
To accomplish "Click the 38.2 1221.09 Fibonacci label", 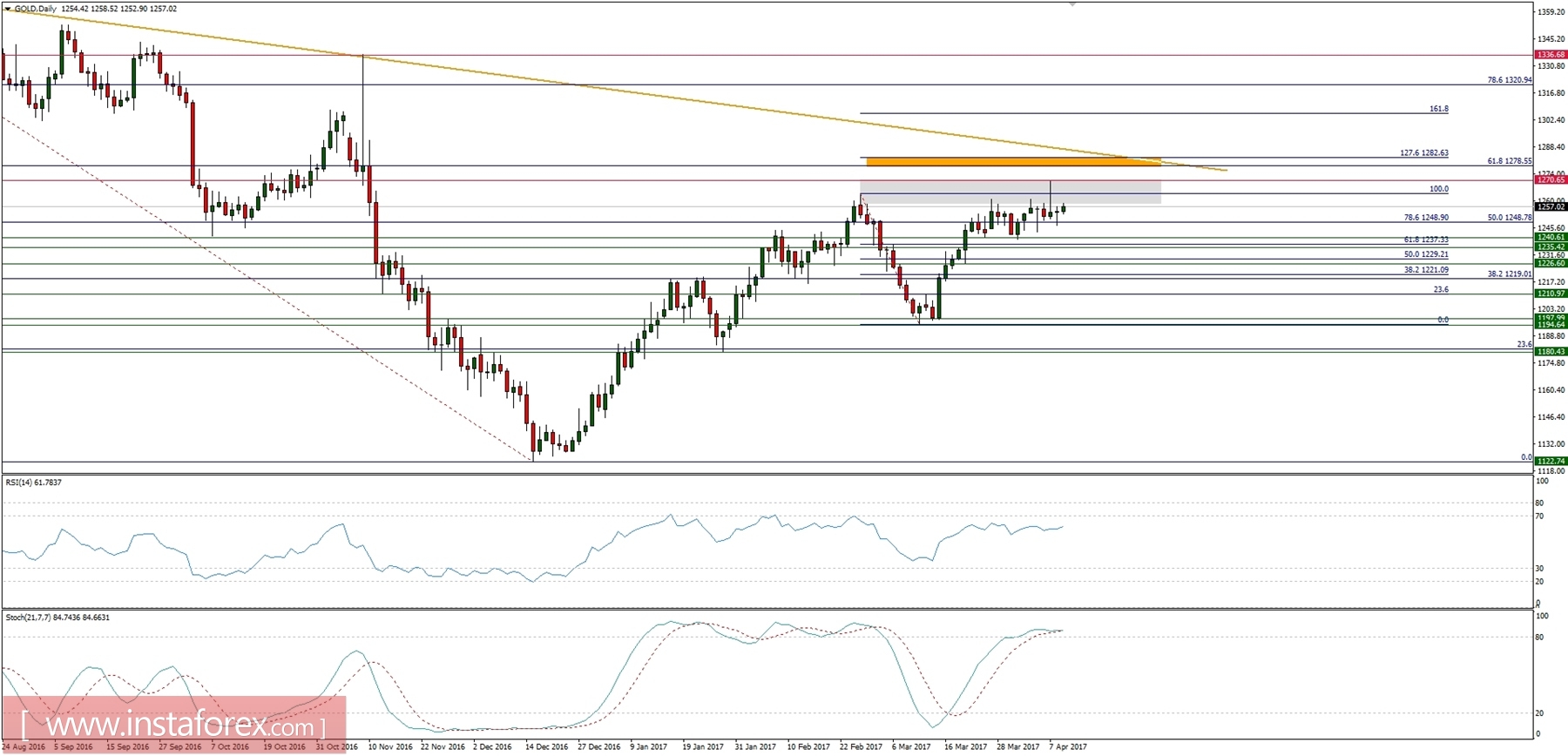I will click(x=1426, y=270).
